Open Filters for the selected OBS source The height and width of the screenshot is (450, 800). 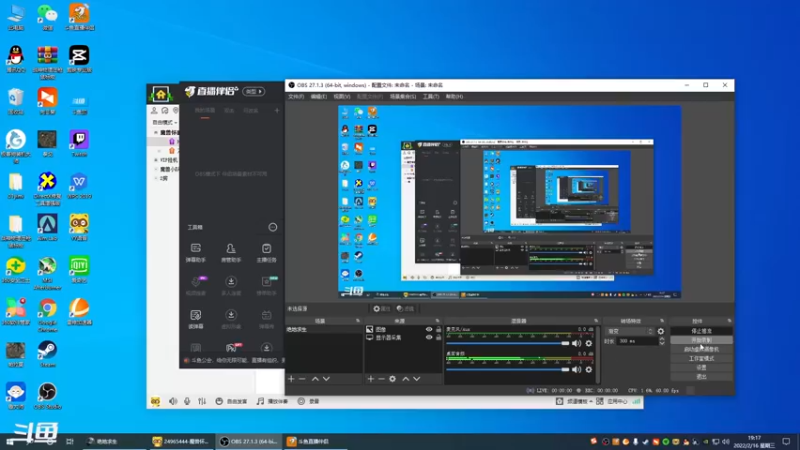point(406,309)
